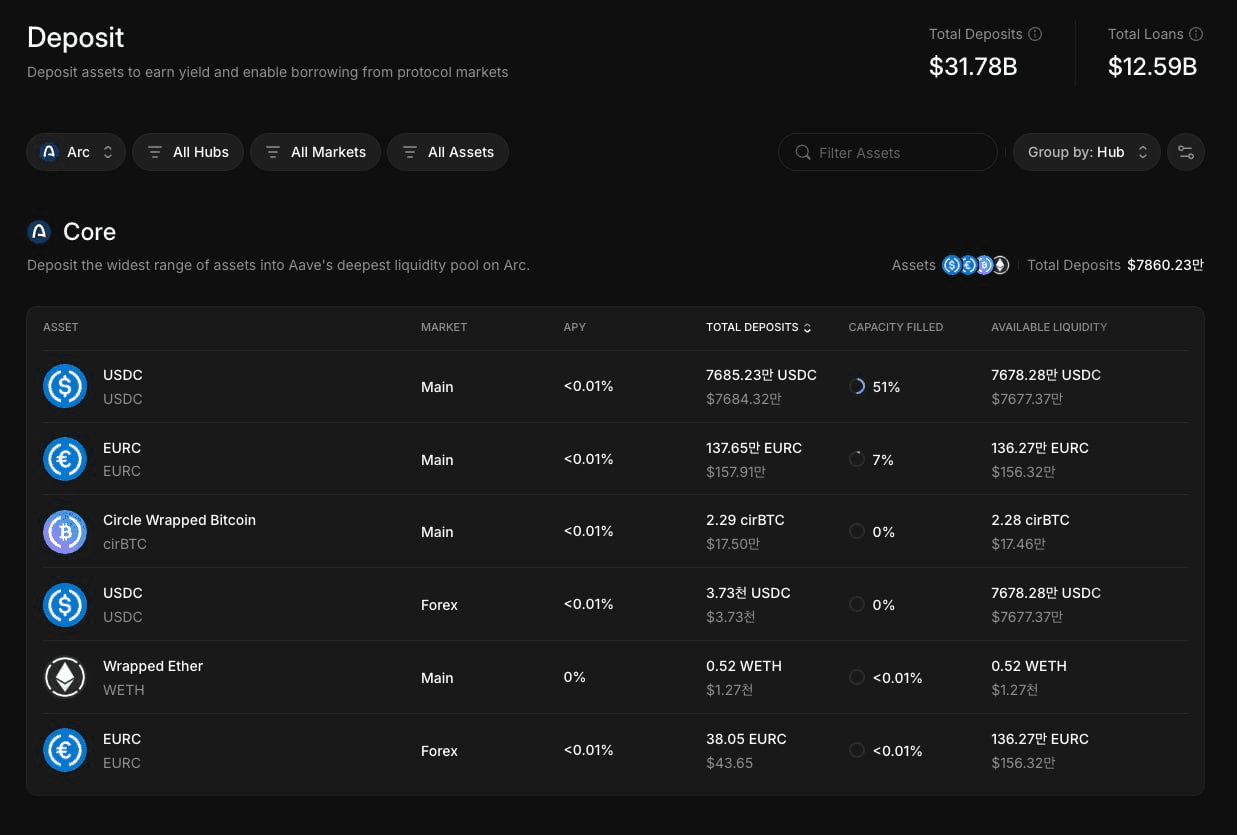
Task: Open the Arc network selector
Action: 76,152
